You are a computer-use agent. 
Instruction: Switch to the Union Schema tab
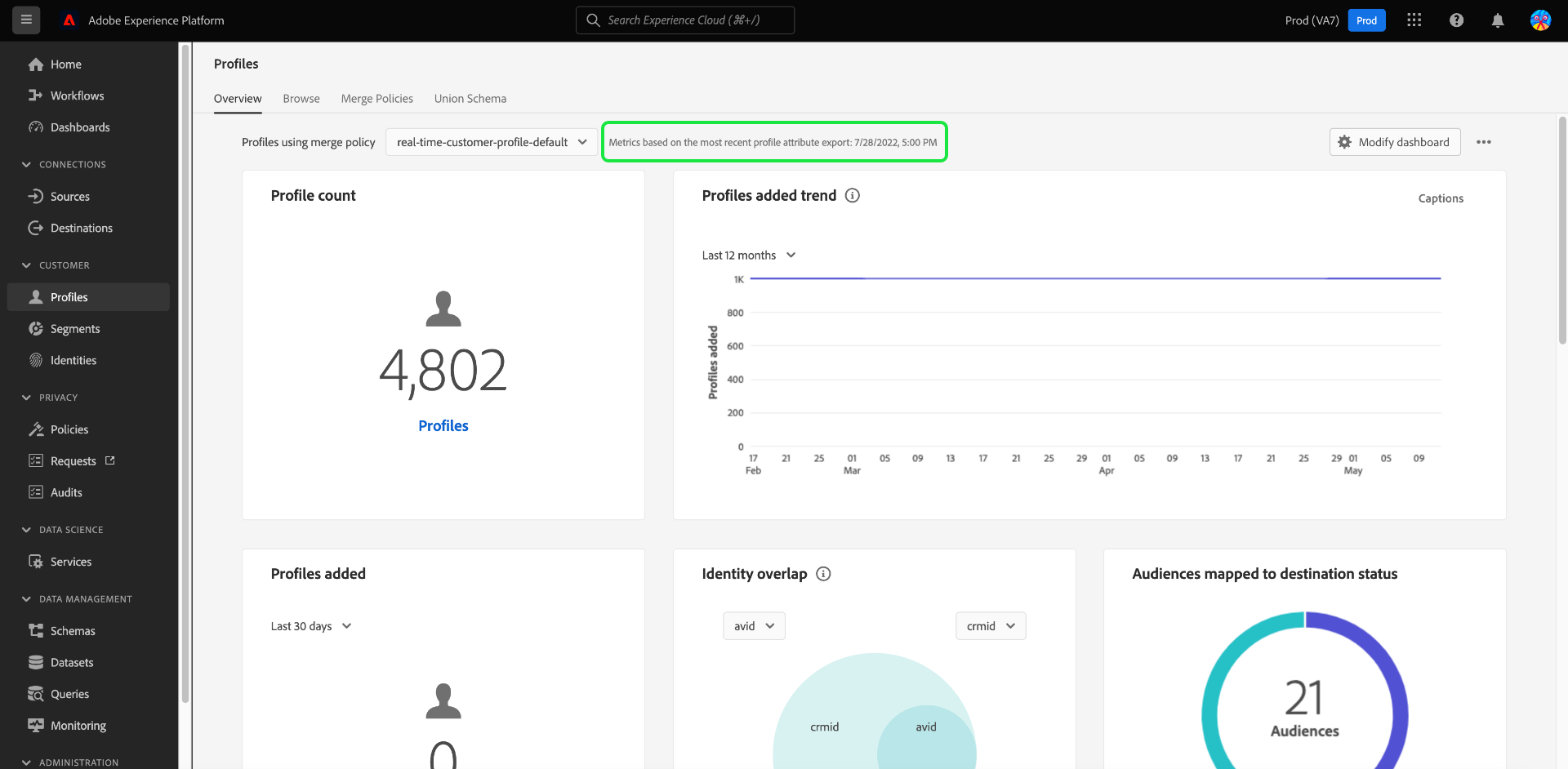[470, 99]
